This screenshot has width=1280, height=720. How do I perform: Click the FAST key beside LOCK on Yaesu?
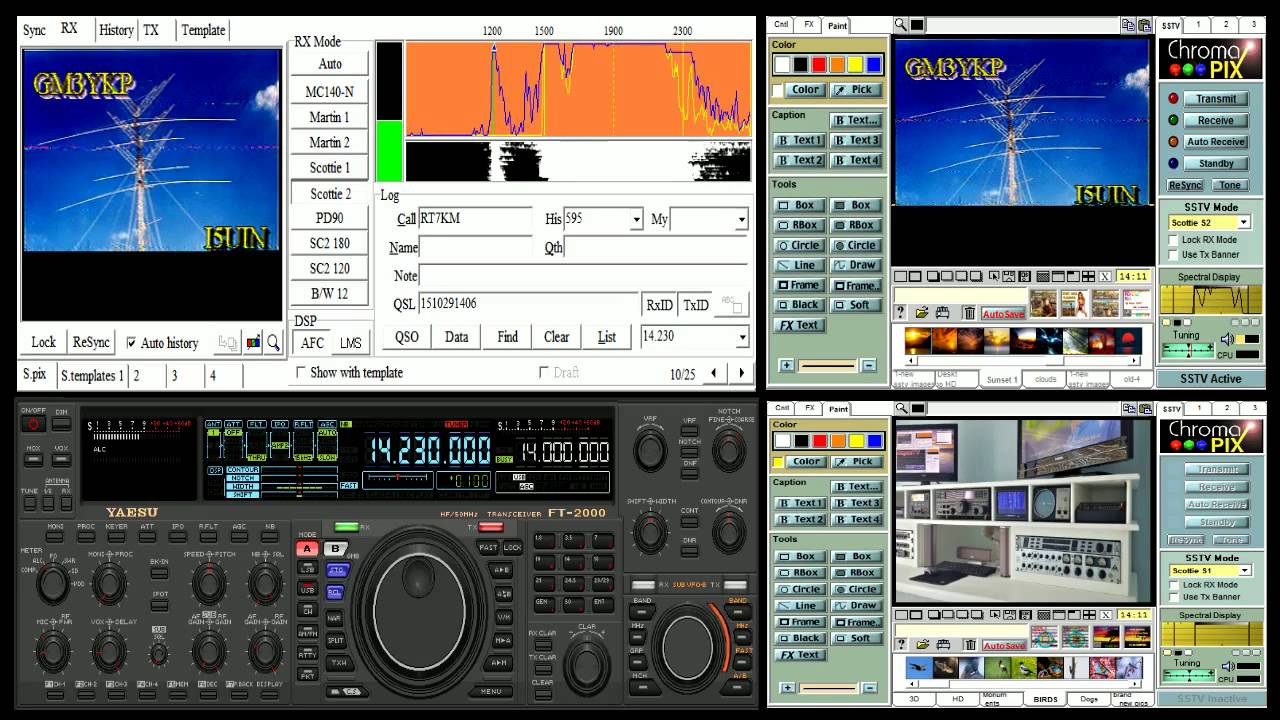coord(488,547)
